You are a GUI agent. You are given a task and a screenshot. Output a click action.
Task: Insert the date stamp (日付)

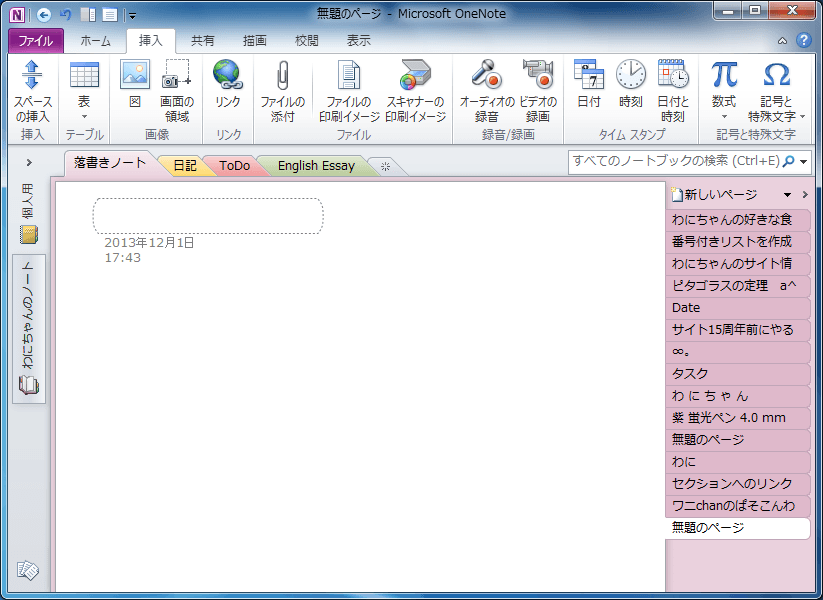pos(588,84)
